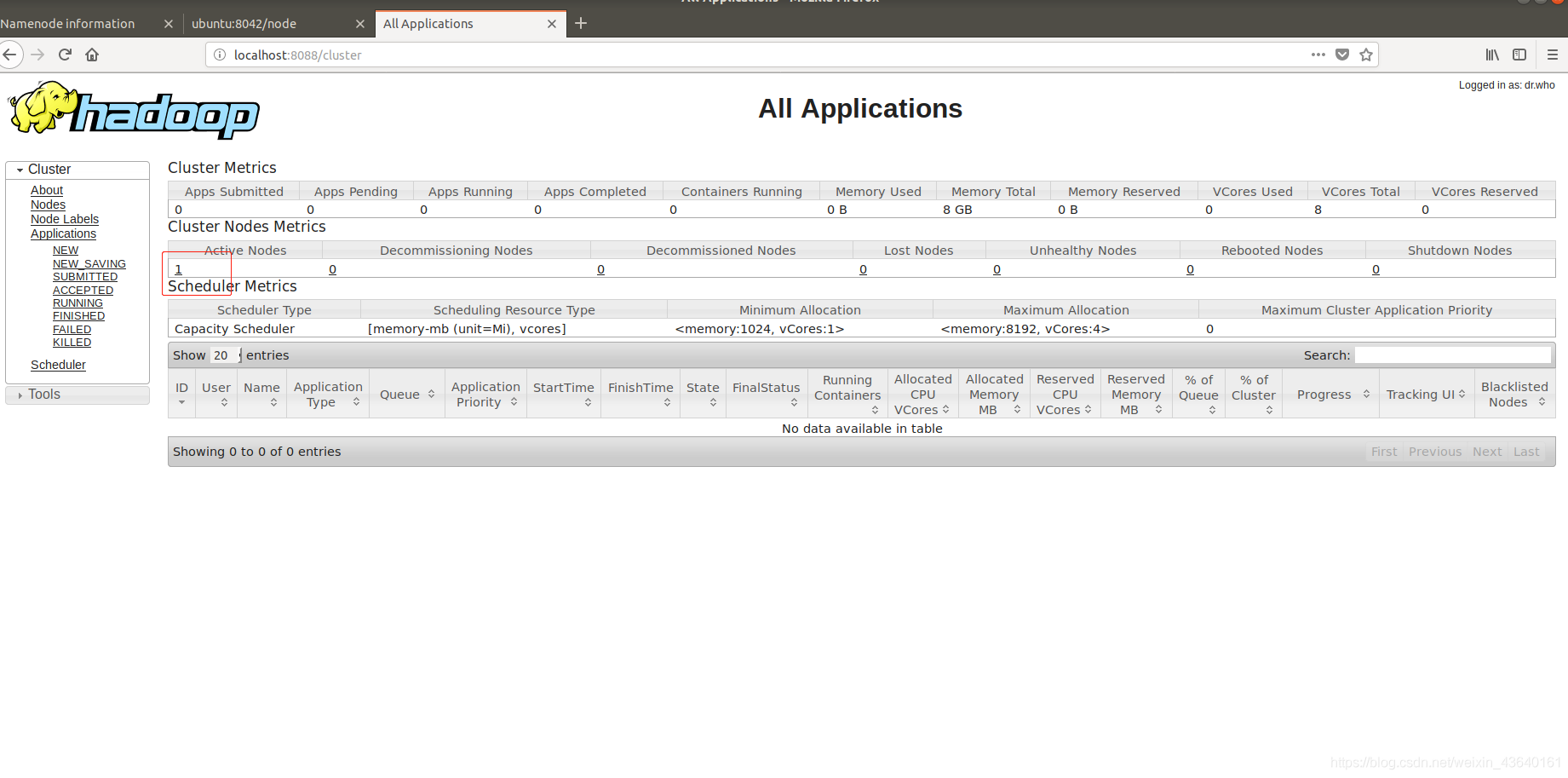
Task: Filter applications by RUNNING state
Action: (x=78, y=303)
